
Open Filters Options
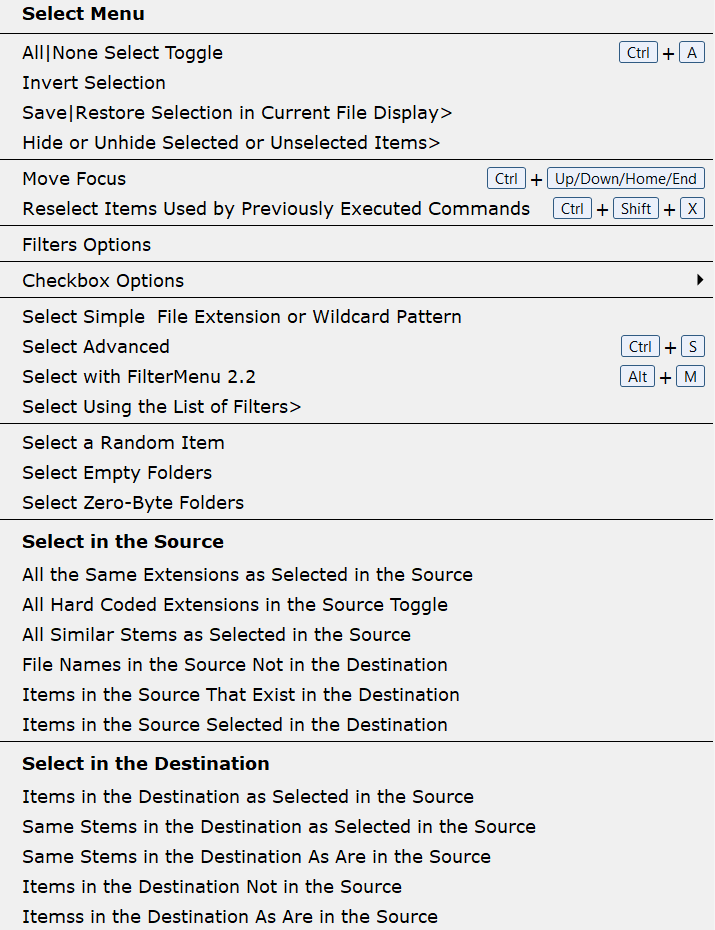tap(86, 244)
